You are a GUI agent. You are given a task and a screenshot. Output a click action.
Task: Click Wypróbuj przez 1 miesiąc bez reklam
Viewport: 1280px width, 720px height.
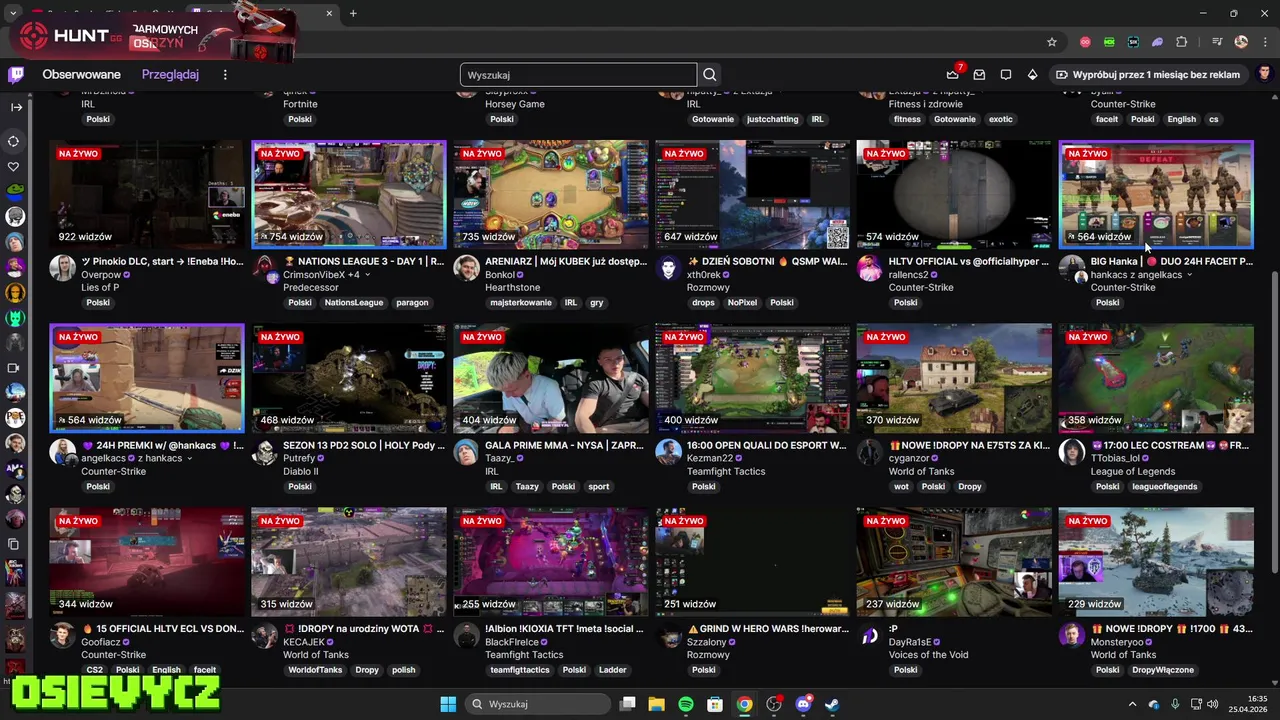pyautogui.click(x=1148, y=75)
